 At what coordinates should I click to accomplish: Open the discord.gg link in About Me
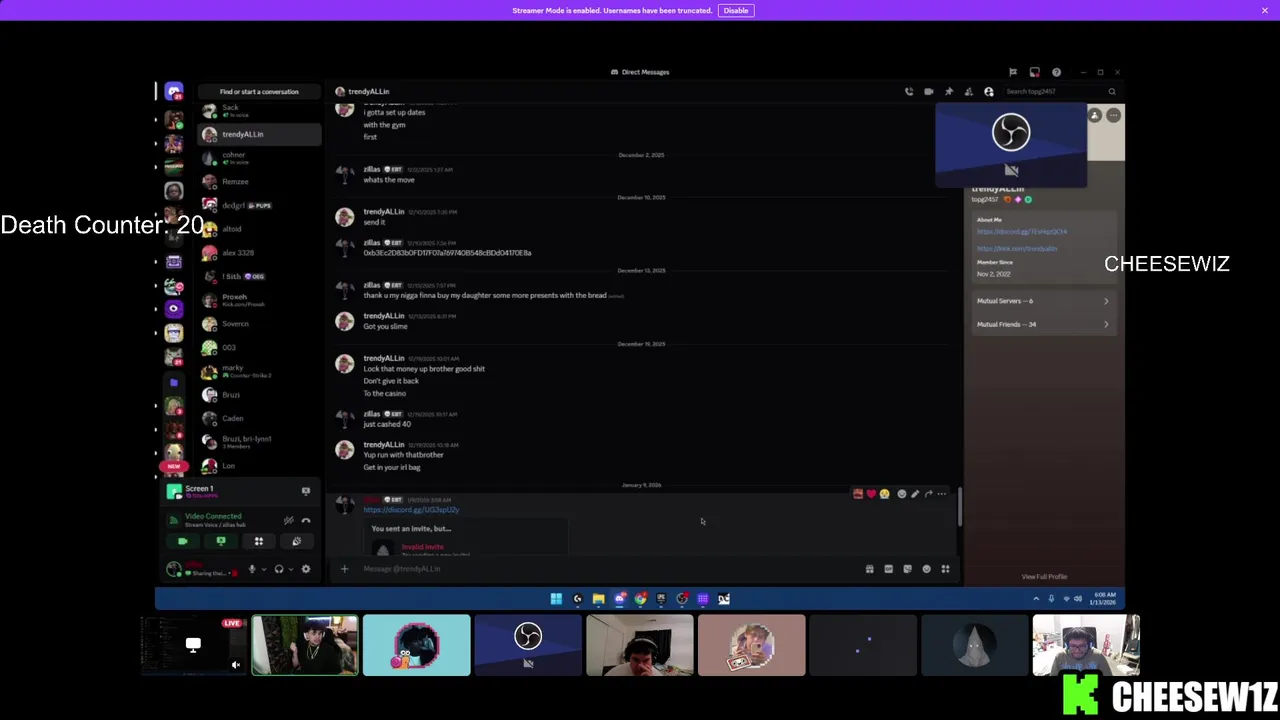tap(1022, 232)
